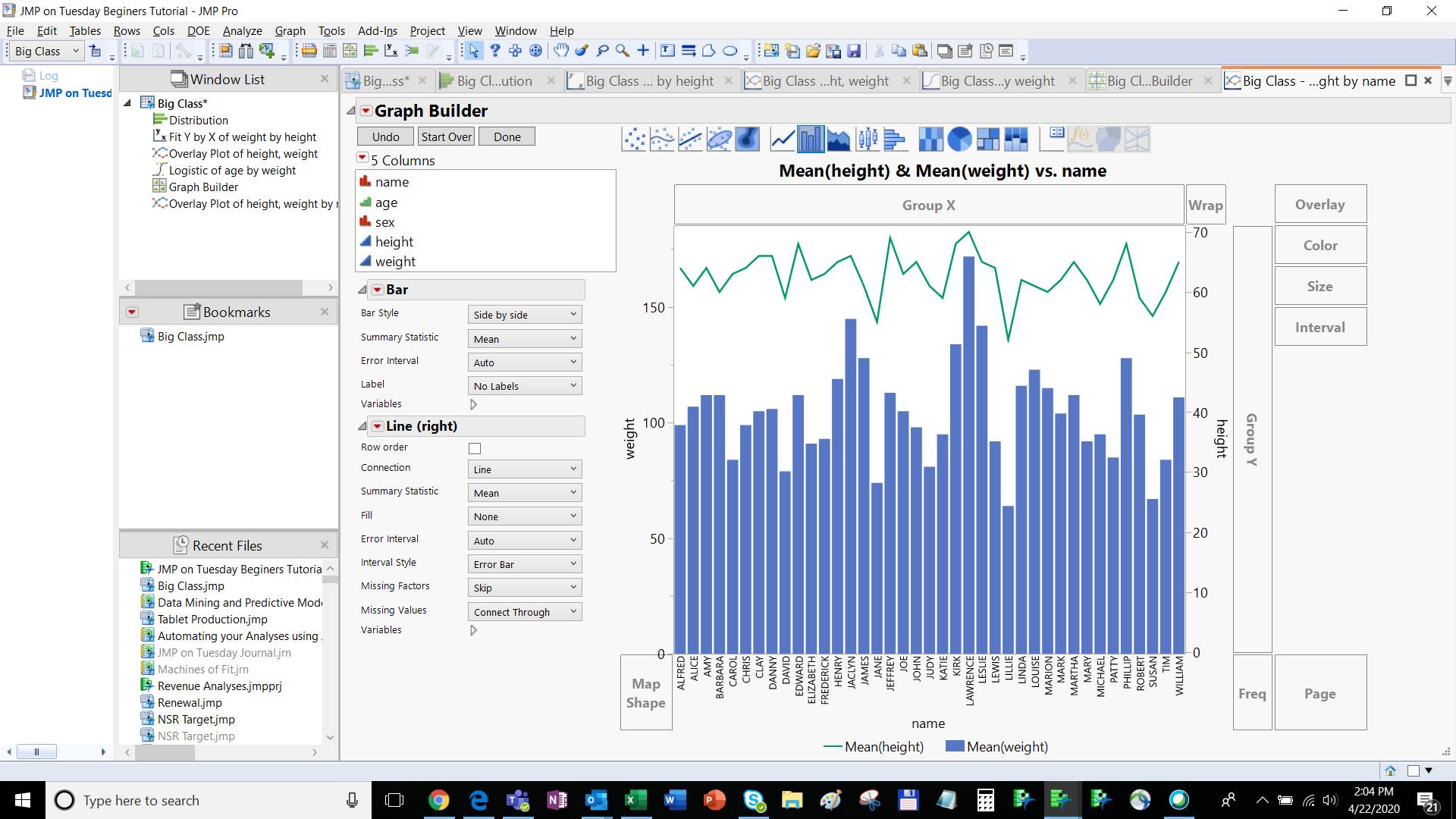Select the Line element in Graph Builder

coord(782,139)
